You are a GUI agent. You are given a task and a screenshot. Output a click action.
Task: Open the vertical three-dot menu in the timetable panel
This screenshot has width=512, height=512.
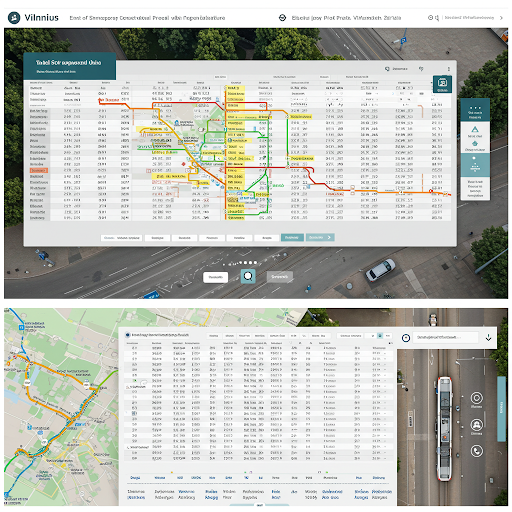point(449,69)
